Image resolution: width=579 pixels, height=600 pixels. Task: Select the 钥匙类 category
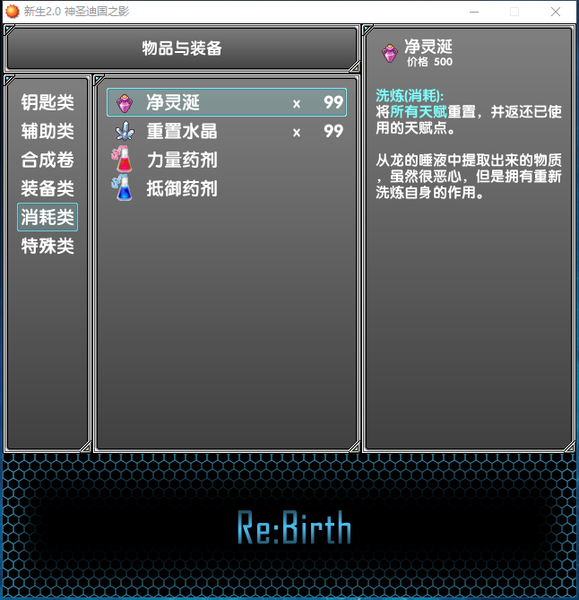point(47,103)
